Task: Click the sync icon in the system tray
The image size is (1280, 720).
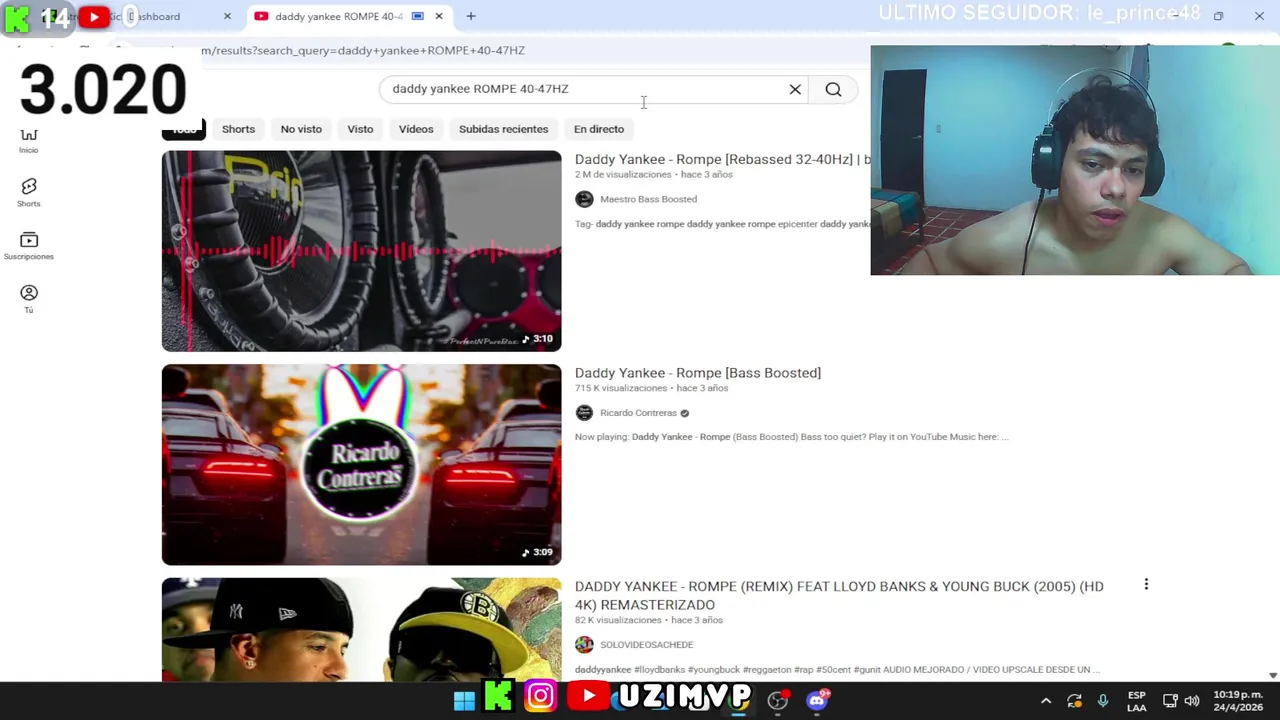Action: click(1074, 701)
